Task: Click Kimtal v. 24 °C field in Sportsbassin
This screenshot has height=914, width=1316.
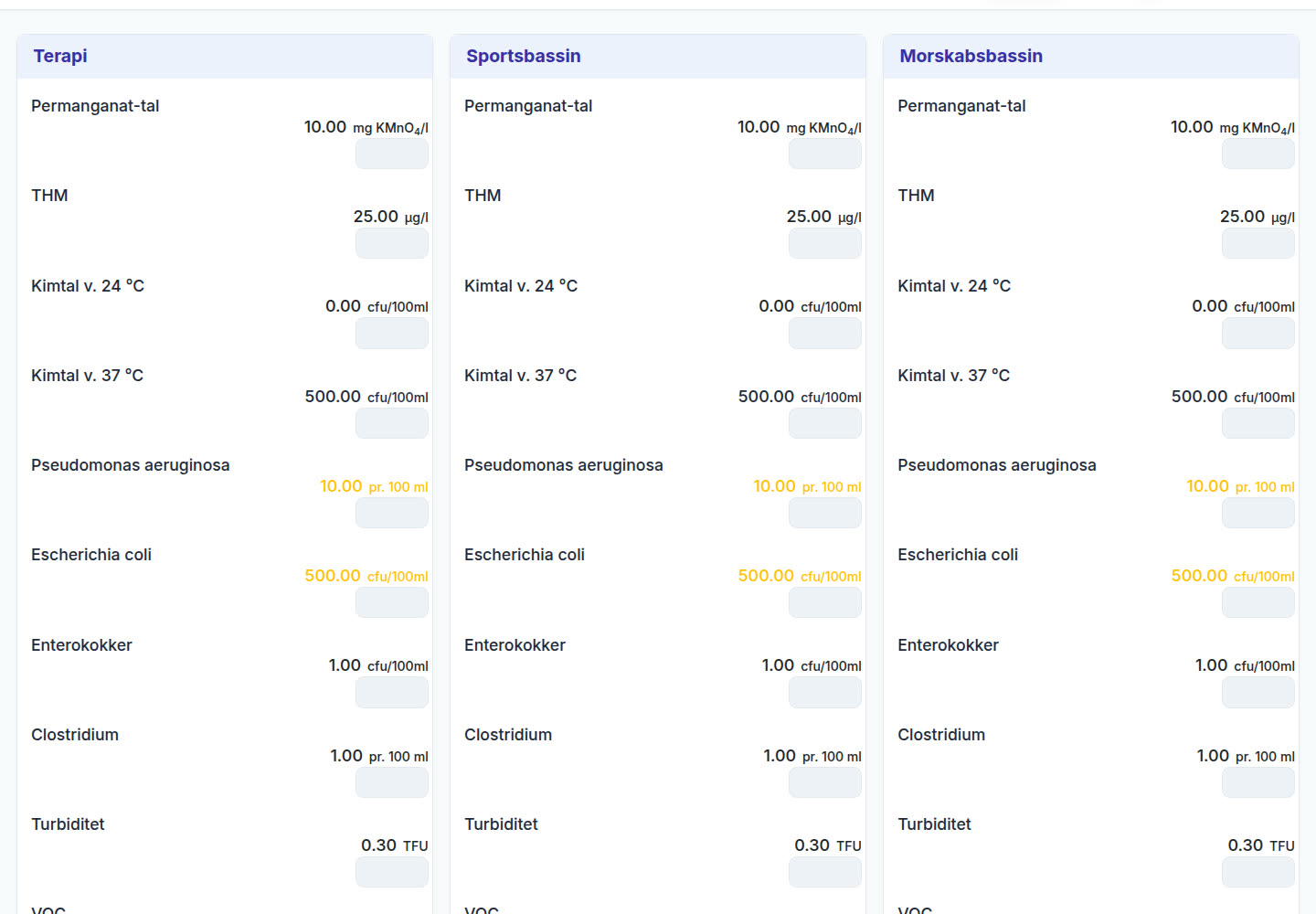Action: [x=824, y=334]
